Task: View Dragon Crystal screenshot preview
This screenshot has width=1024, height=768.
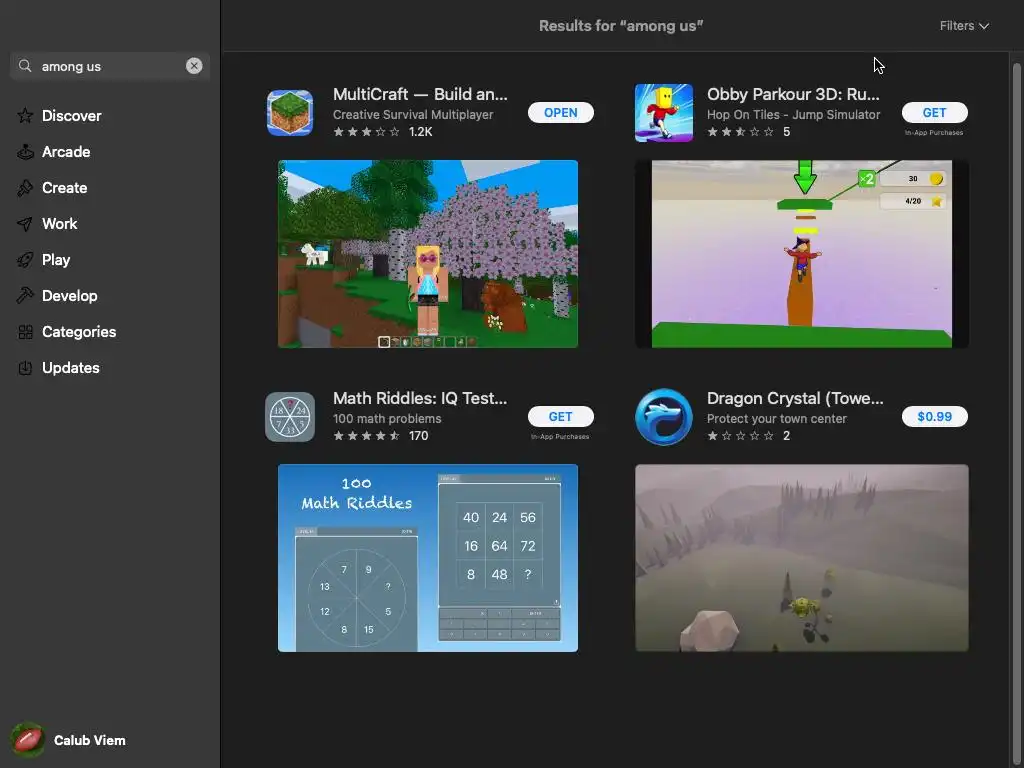Action: pos(802,558)
